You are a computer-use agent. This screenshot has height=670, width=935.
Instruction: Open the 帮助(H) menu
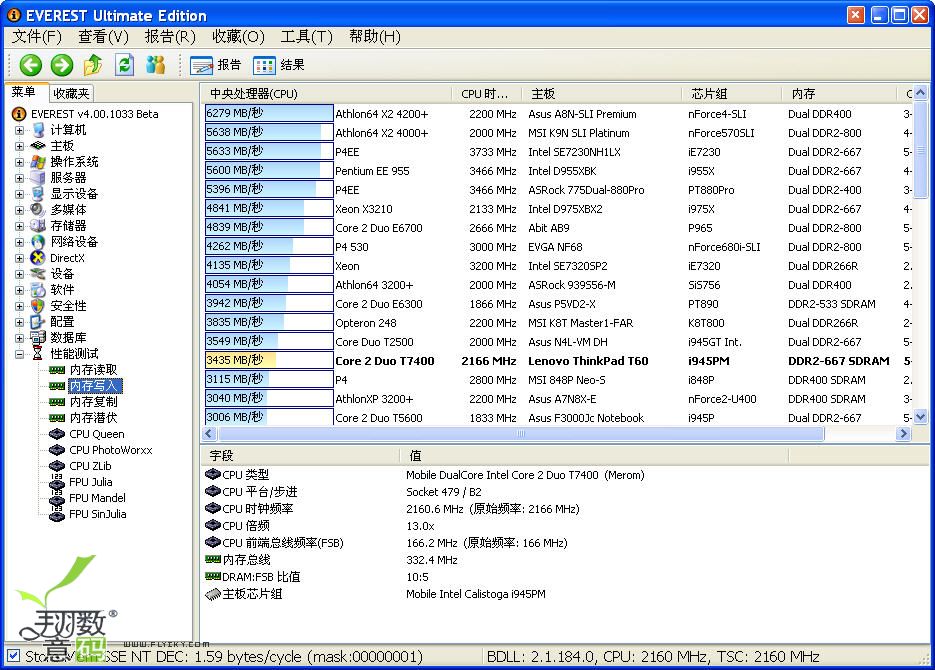[375, 37]
